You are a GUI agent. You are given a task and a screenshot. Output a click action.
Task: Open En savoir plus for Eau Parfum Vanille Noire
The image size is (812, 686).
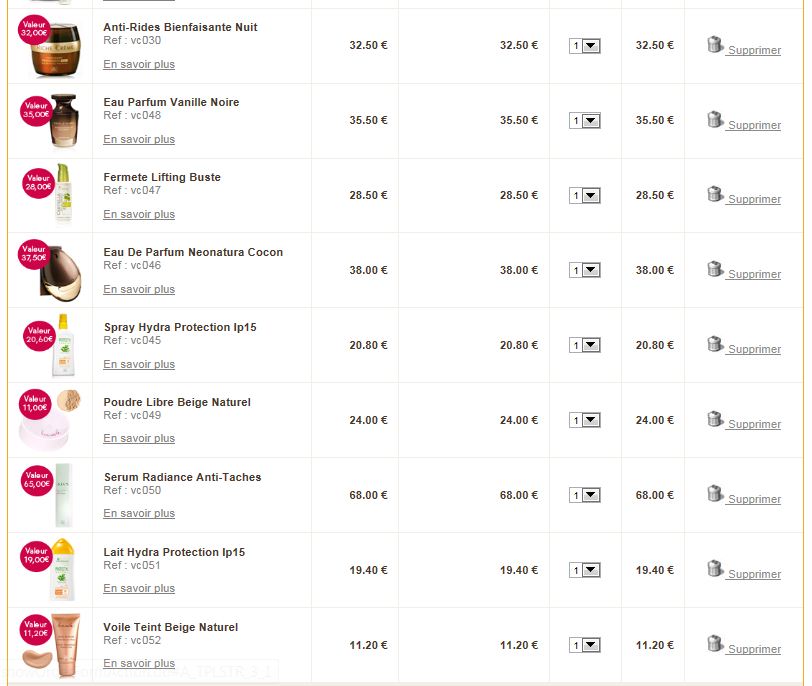(139, 139)
